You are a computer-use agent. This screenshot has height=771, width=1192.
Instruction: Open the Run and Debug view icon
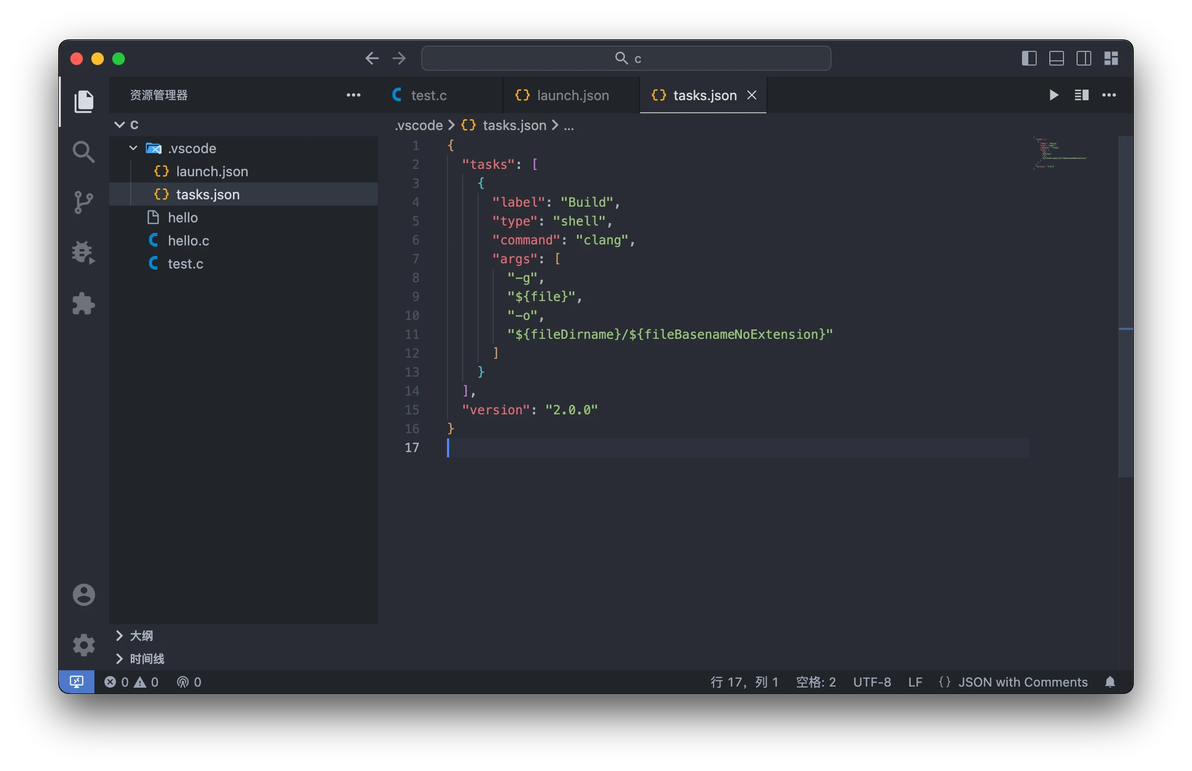click(84, 252)
